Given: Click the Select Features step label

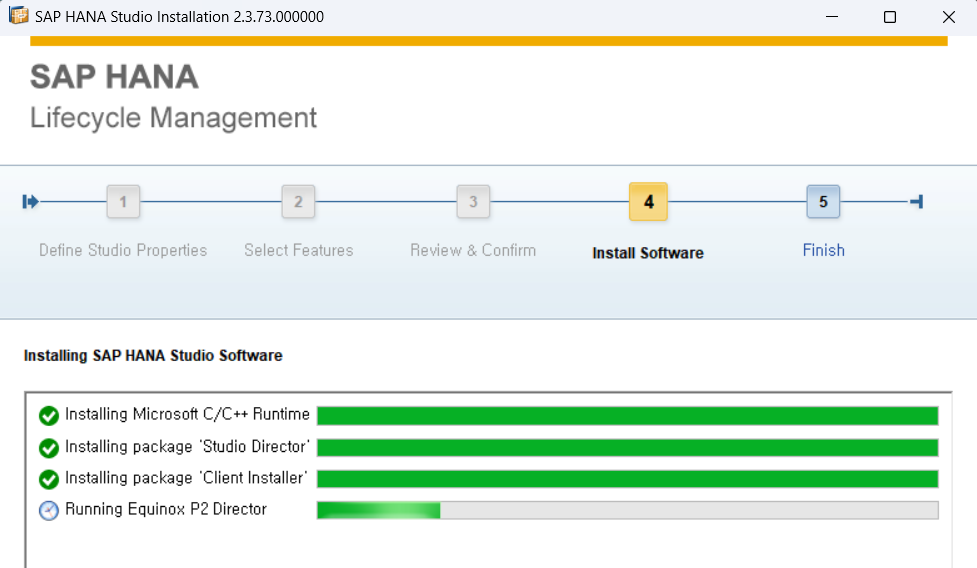Looking at the screenshot, I should click(x=298, y=250).
